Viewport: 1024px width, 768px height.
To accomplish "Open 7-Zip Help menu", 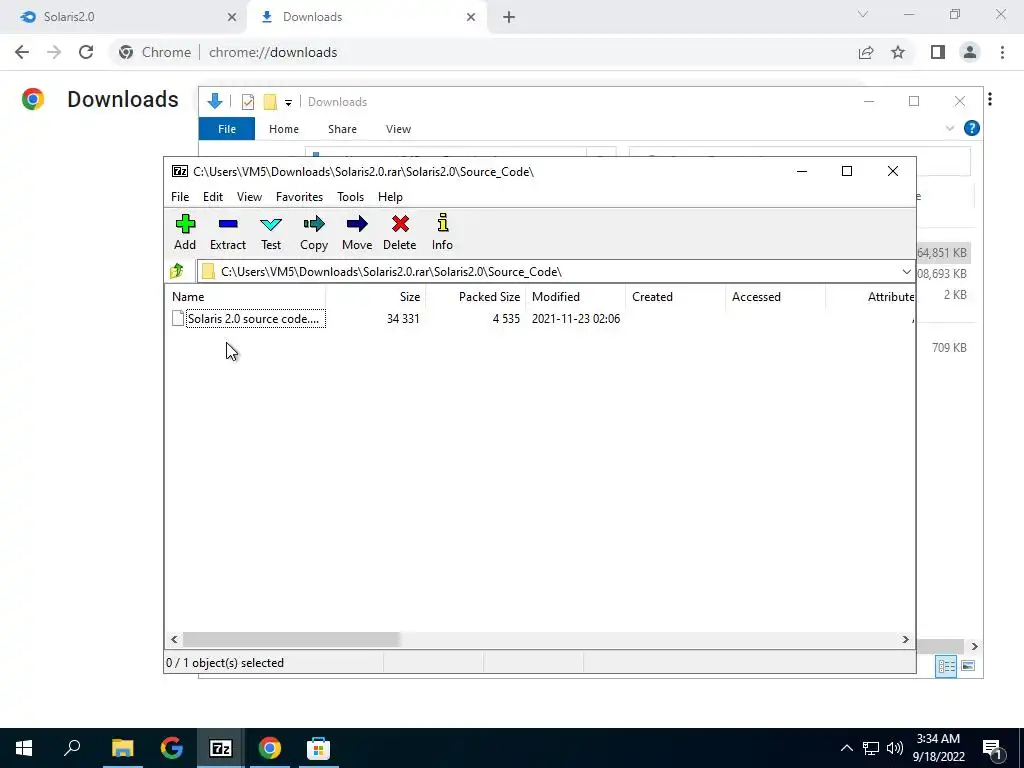I will 391,197.
